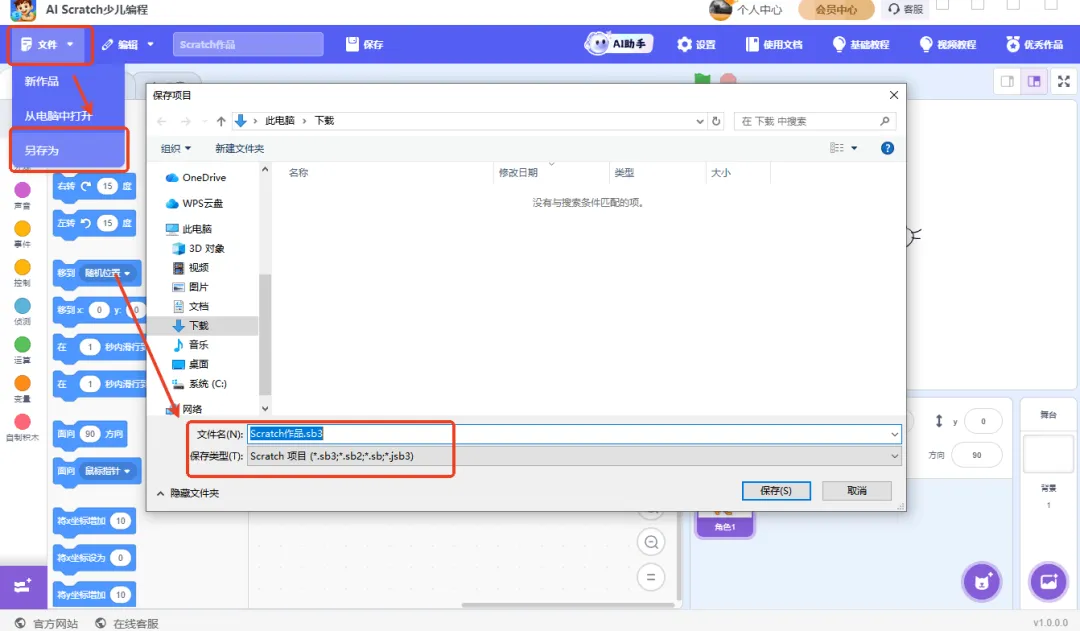The image size is (1080, 631).
Task: Click the user avatar next to 个人中心
Action: 720,10
